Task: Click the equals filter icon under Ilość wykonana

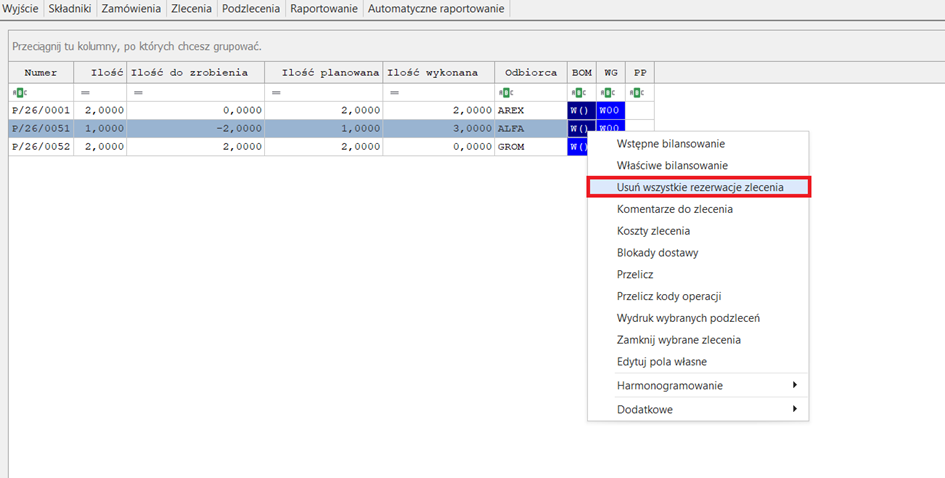Action: coord(395,92)
